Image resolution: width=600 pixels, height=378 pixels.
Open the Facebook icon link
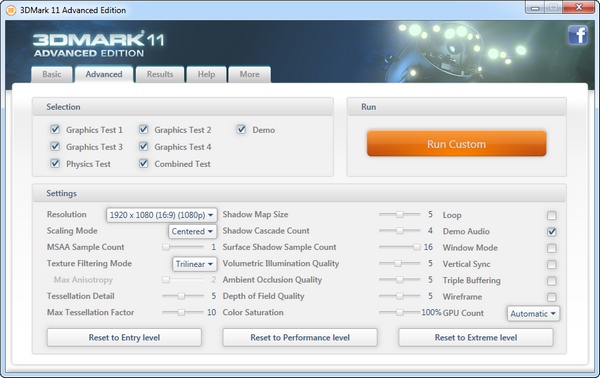pos(578,35)
